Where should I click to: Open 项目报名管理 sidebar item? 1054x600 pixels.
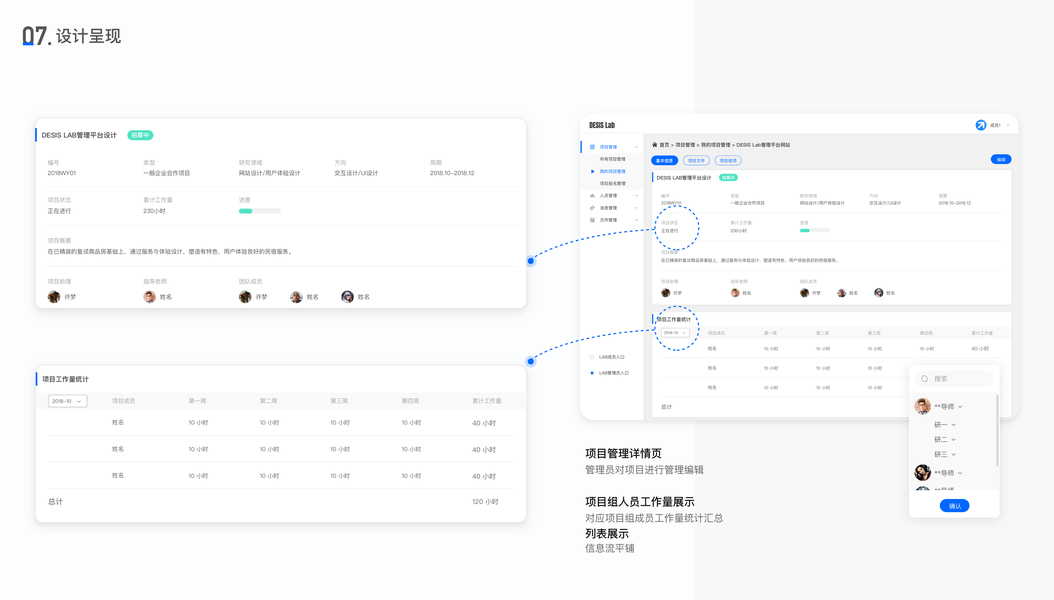(x=612, y=183)
